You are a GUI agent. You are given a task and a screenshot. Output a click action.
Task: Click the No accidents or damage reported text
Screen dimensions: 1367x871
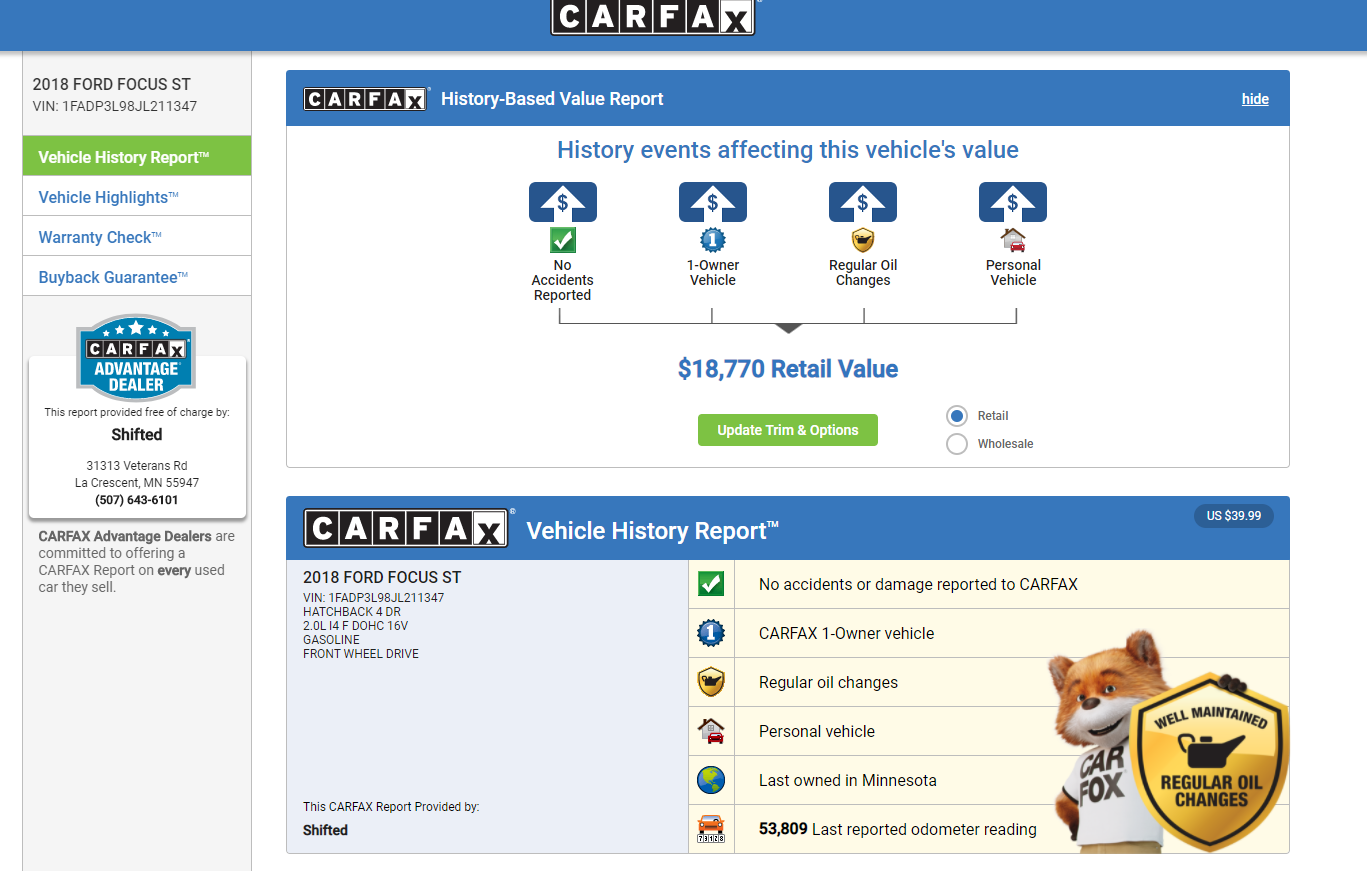click(918, 584)
